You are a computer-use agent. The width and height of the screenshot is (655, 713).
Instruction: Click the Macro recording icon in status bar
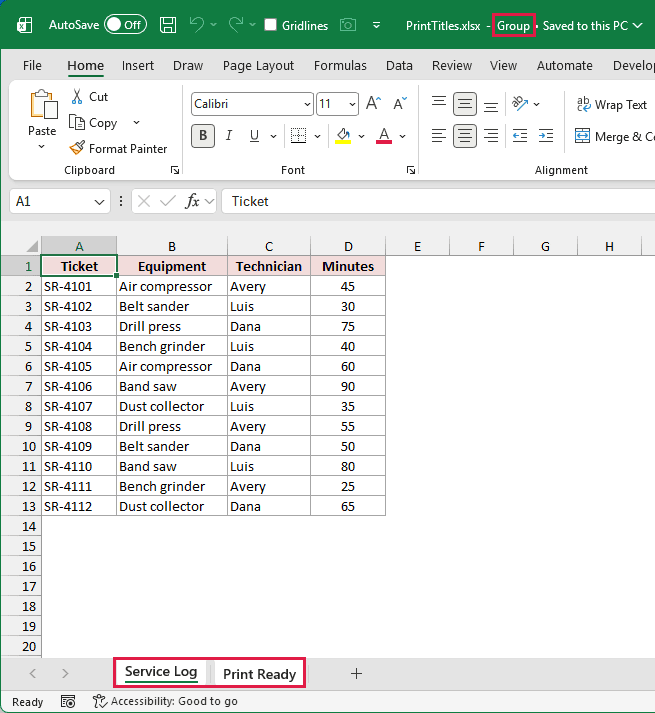[68, 702]
